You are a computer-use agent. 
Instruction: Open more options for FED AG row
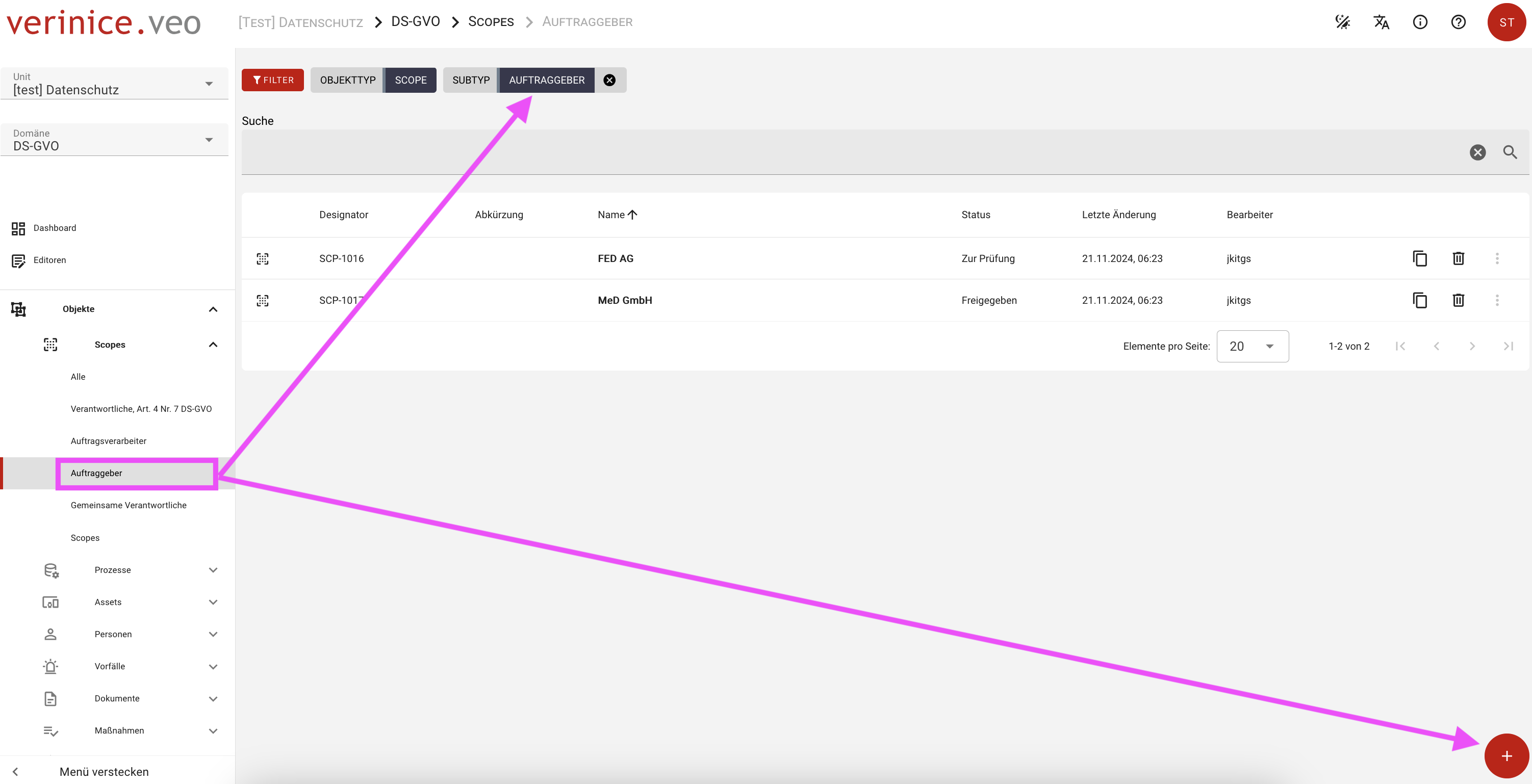(1497, 258)
